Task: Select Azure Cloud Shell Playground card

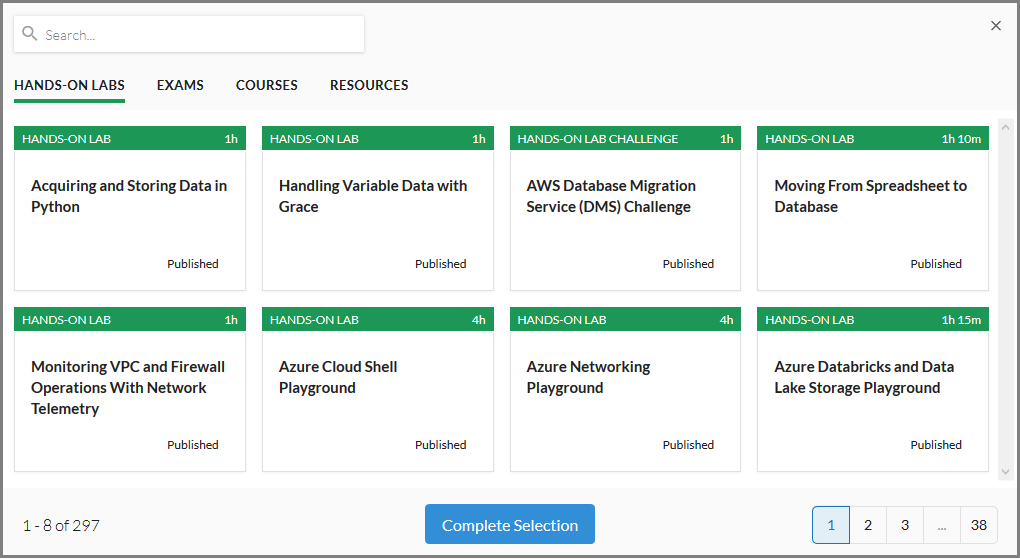Action: tap(378, 389)
